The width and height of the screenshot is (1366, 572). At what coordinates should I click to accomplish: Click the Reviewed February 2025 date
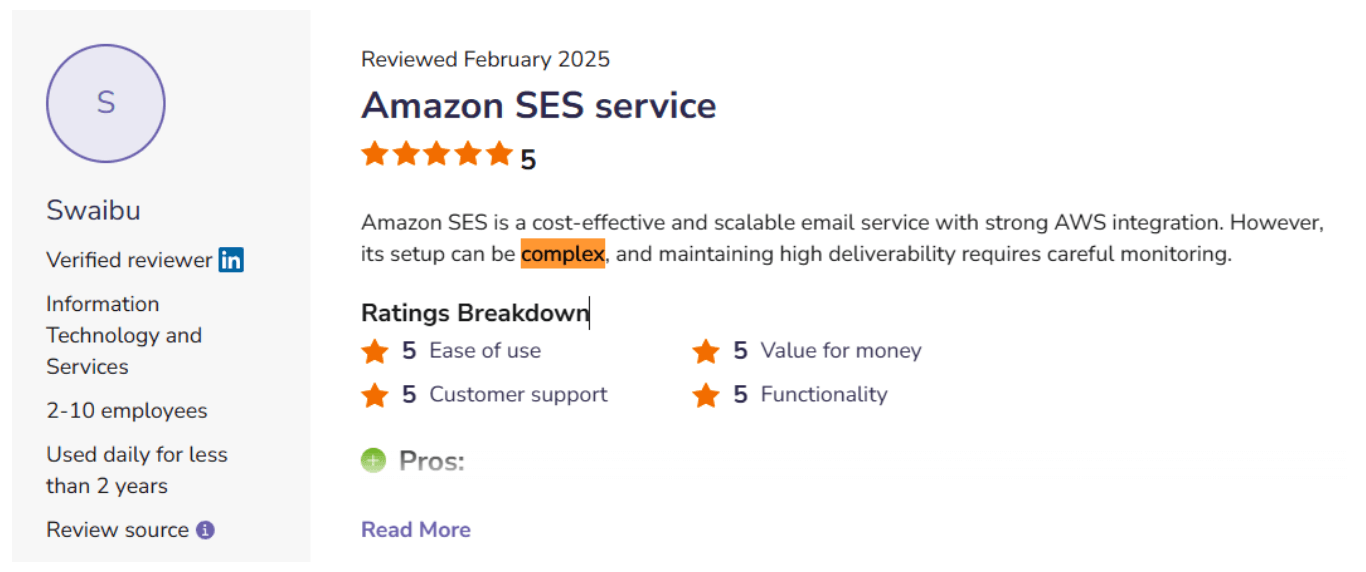(485, 59)
